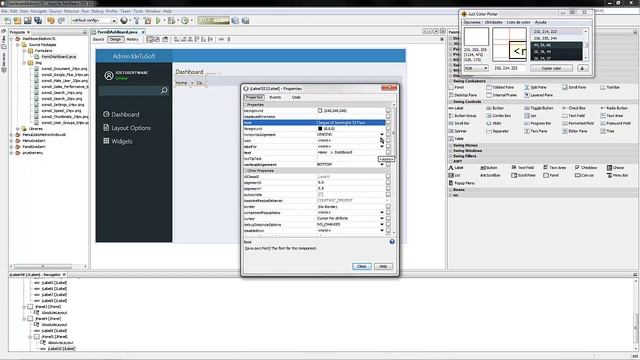Click the background property color swatch
The image size is (640, 360).
320,111
